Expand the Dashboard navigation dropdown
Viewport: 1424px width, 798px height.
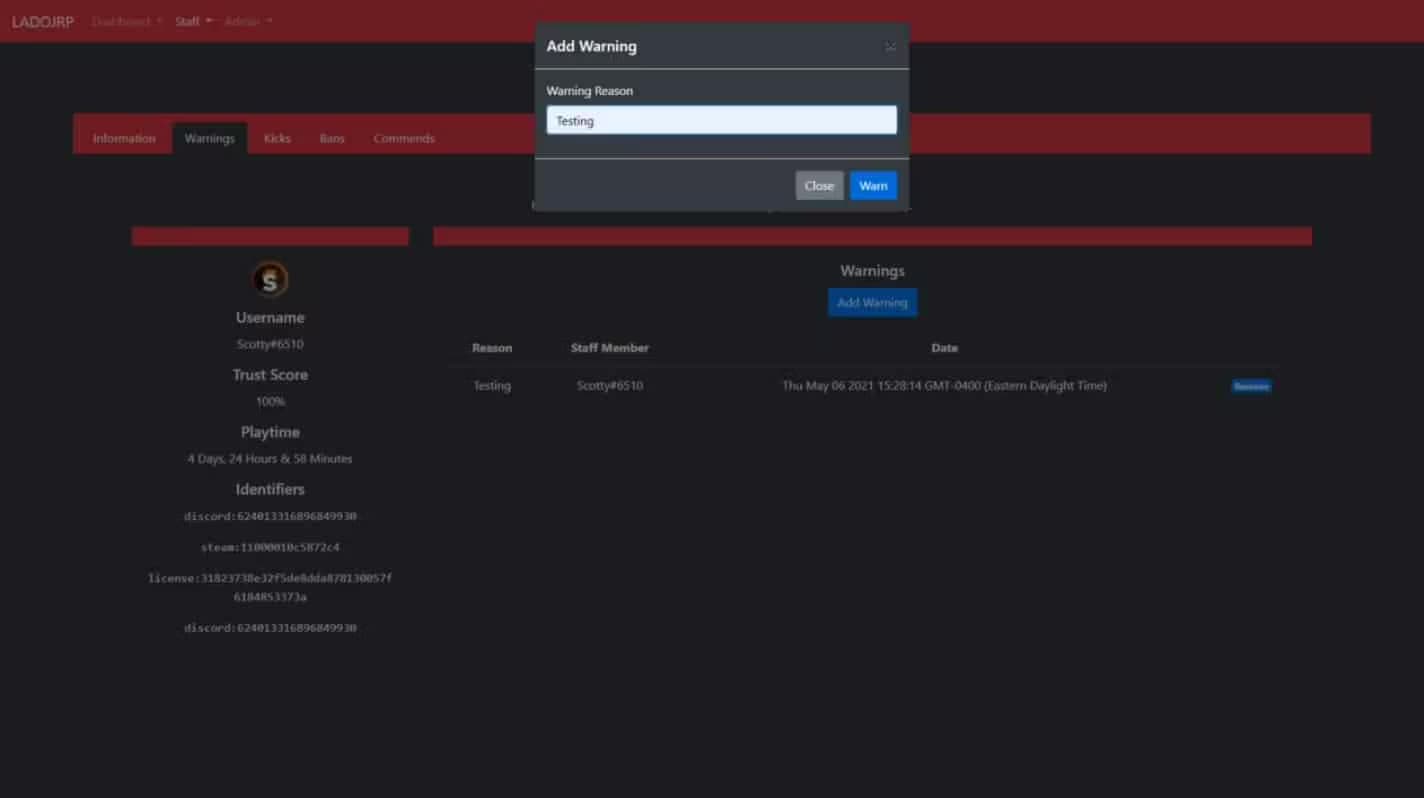coord(123,20)
